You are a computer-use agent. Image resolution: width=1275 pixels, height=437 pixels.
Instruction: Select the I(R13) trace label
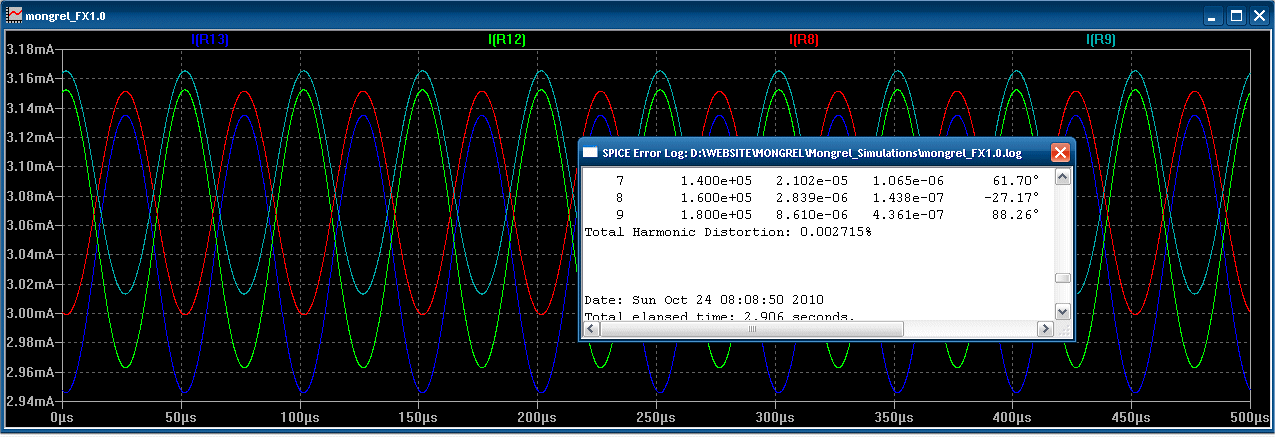tap(209, 40)
